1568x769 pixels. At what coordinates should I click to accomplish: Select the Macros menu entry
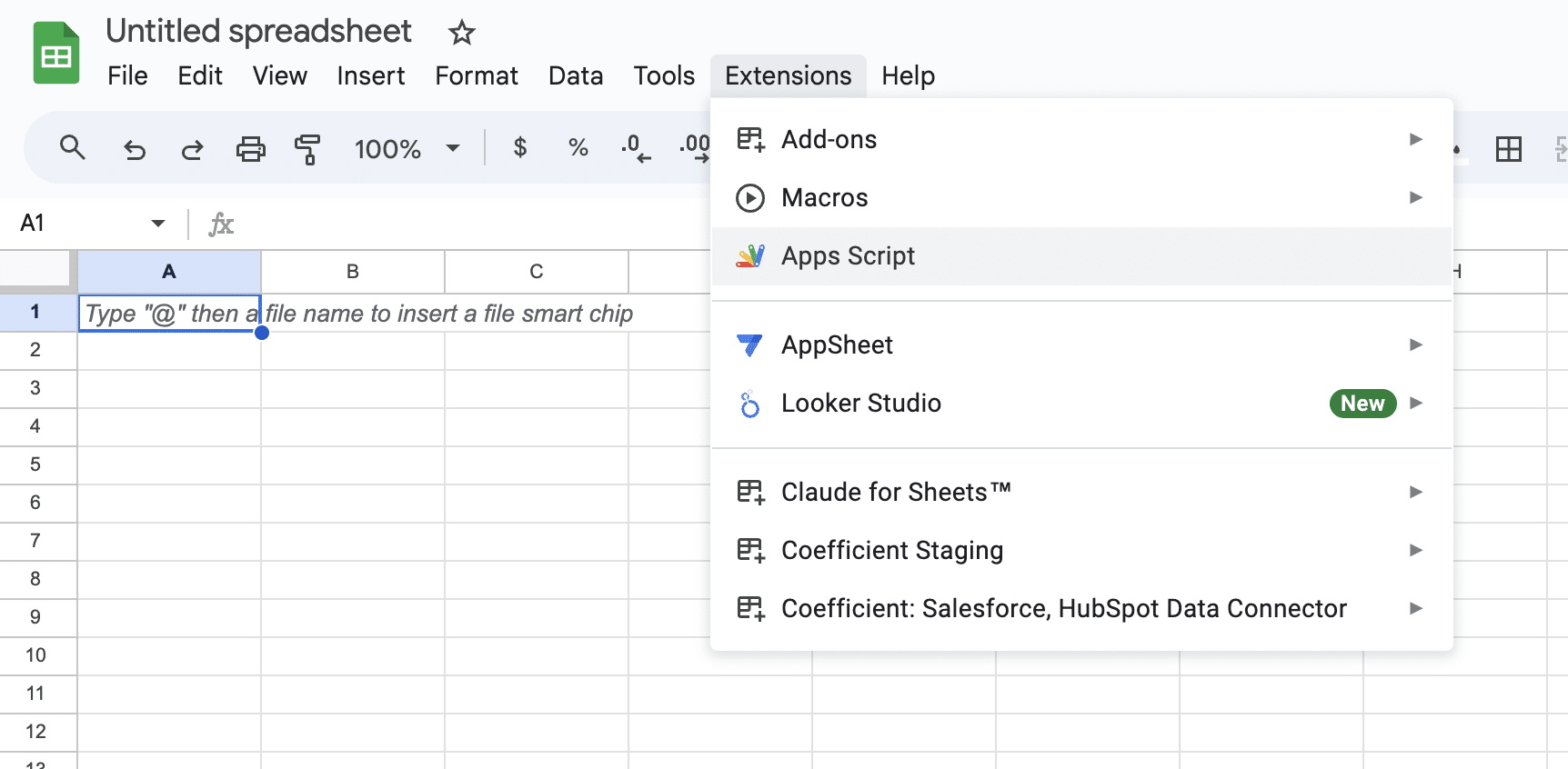click(x=1081, y=198)
